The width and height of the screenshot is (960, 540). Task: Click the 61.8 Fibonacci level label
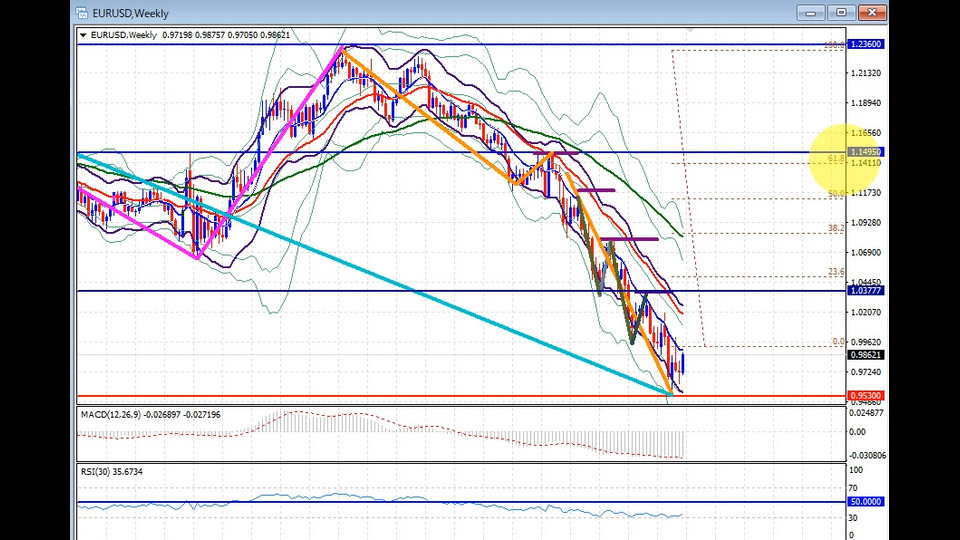pos(836,159)
